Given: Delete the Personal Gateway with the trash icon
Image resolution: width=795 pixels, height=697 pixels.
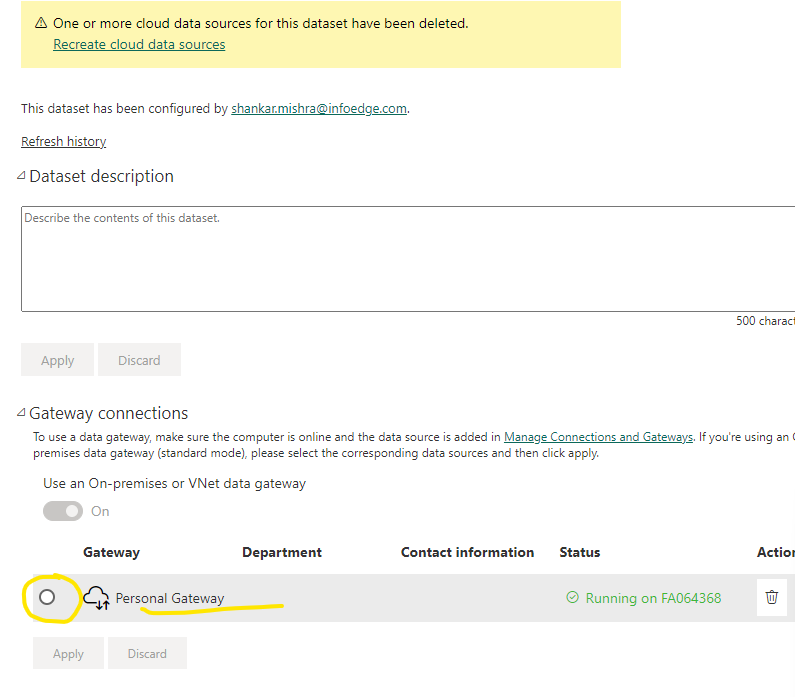Looking at the screenshot, I should [x=772, y=597].
